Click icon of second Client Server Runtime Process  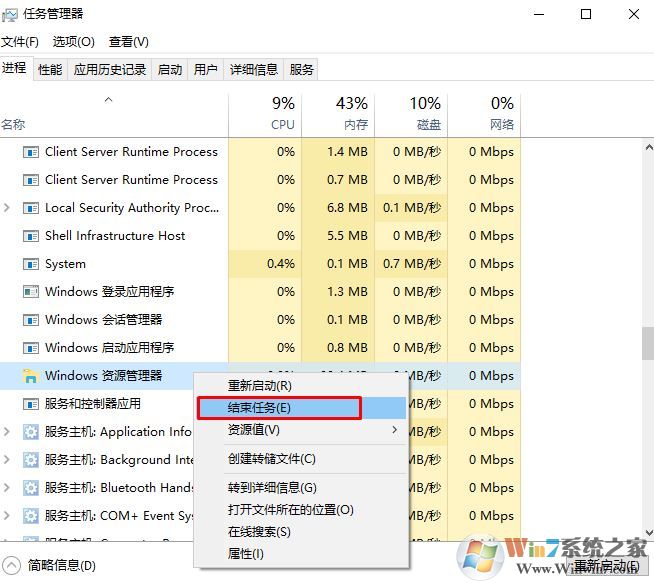[x=30, y=180]
